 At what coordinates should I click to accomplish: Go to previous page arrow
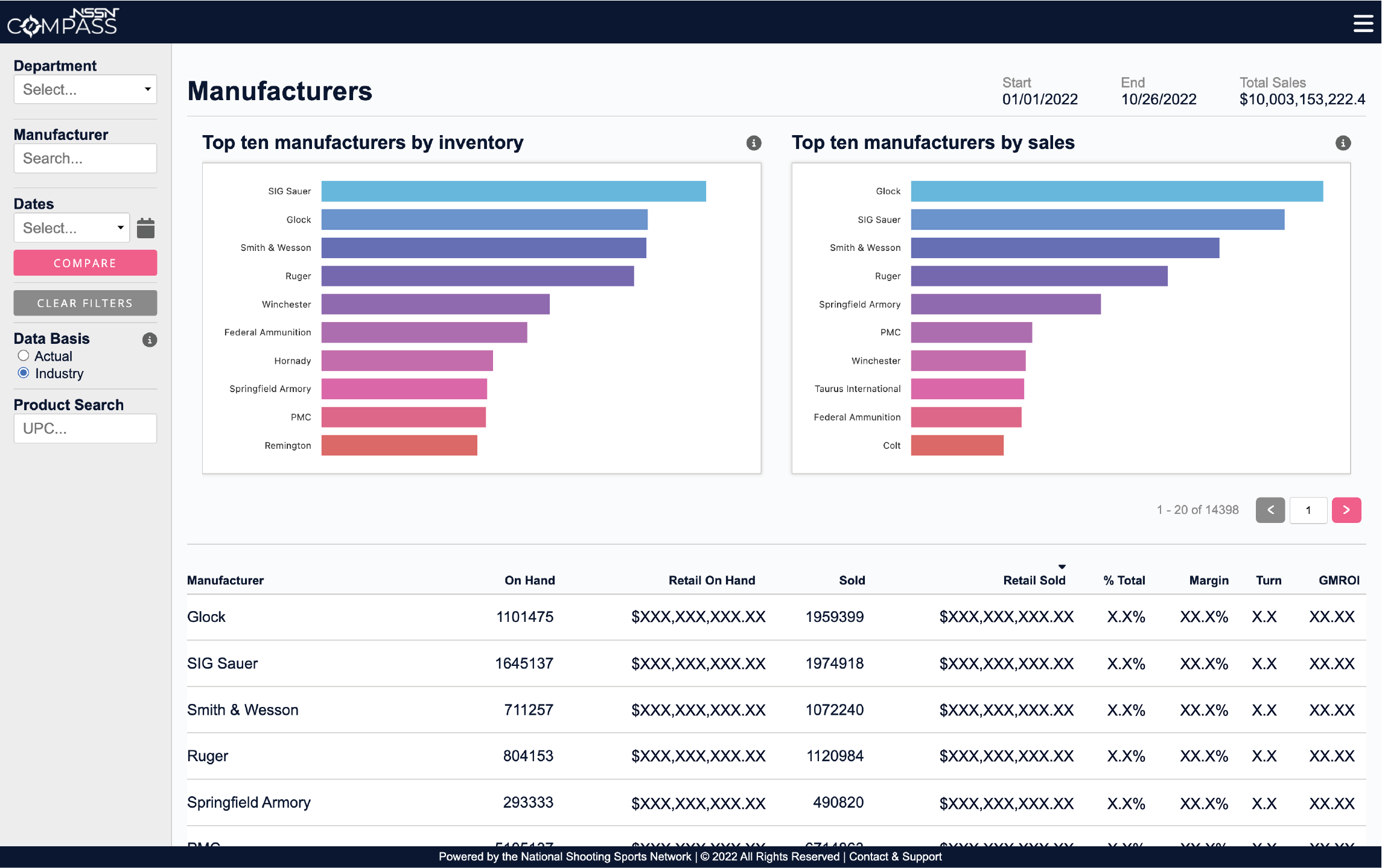tap(1270, 510)
